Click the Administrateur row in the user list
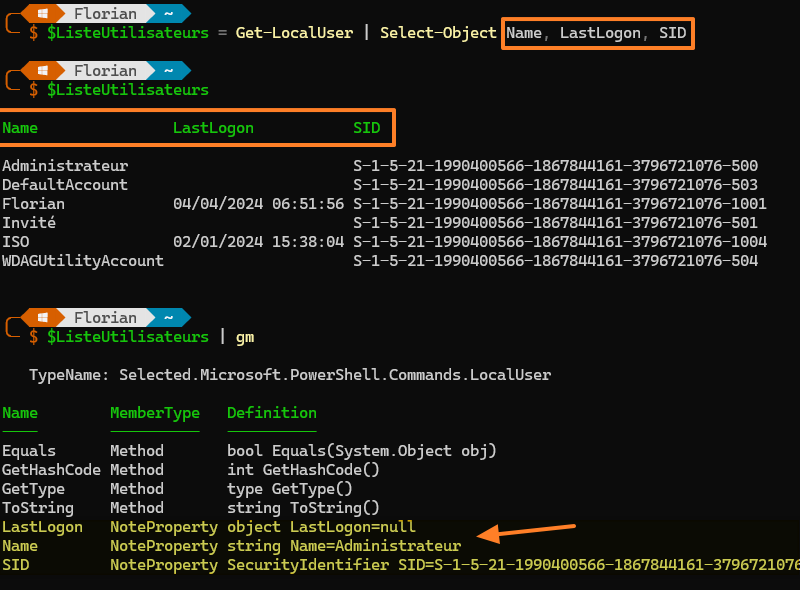 pos(66,165)
